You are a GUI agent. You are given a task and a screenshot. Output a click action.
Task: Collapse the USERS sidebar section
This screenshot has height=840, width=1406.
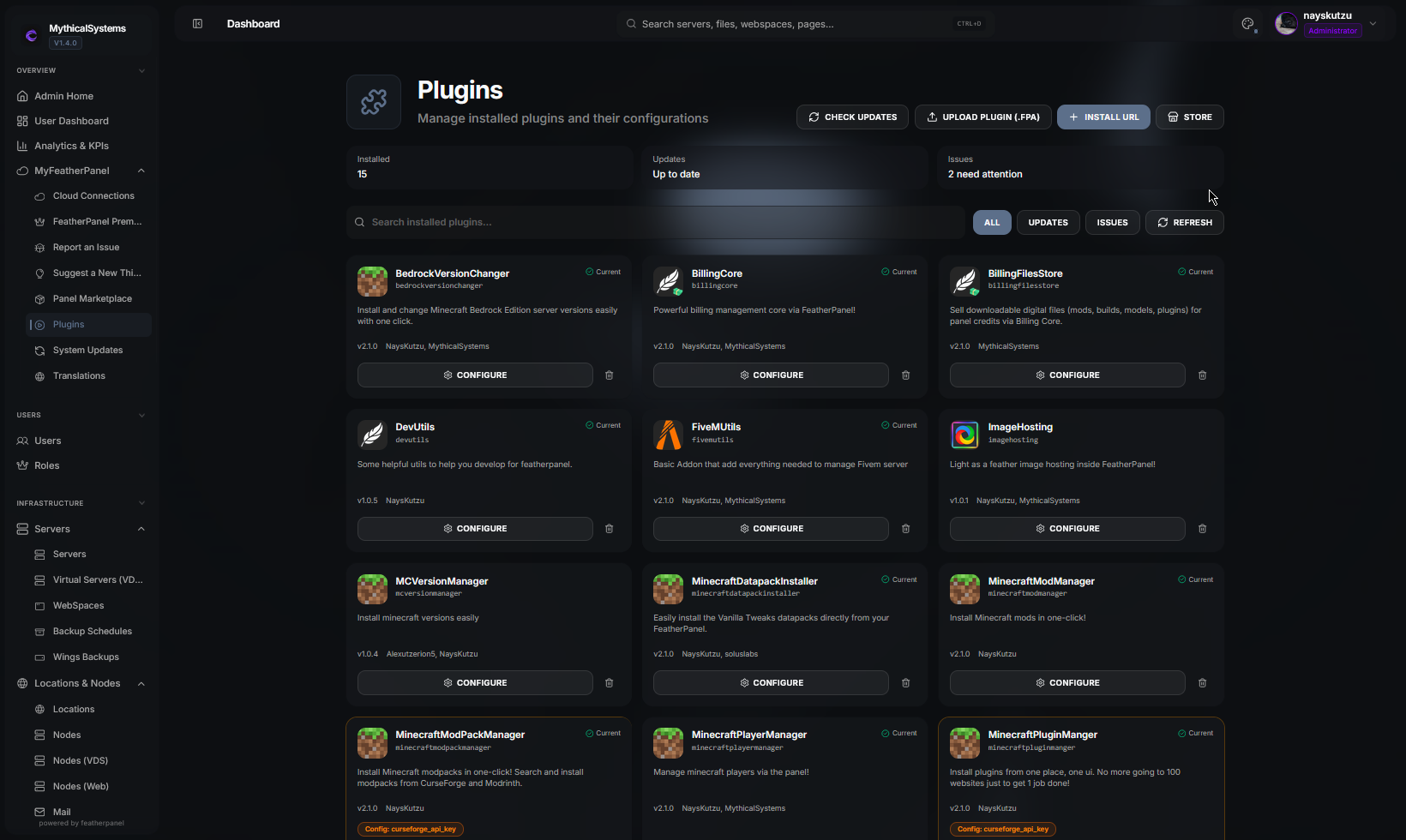[141, 415]
